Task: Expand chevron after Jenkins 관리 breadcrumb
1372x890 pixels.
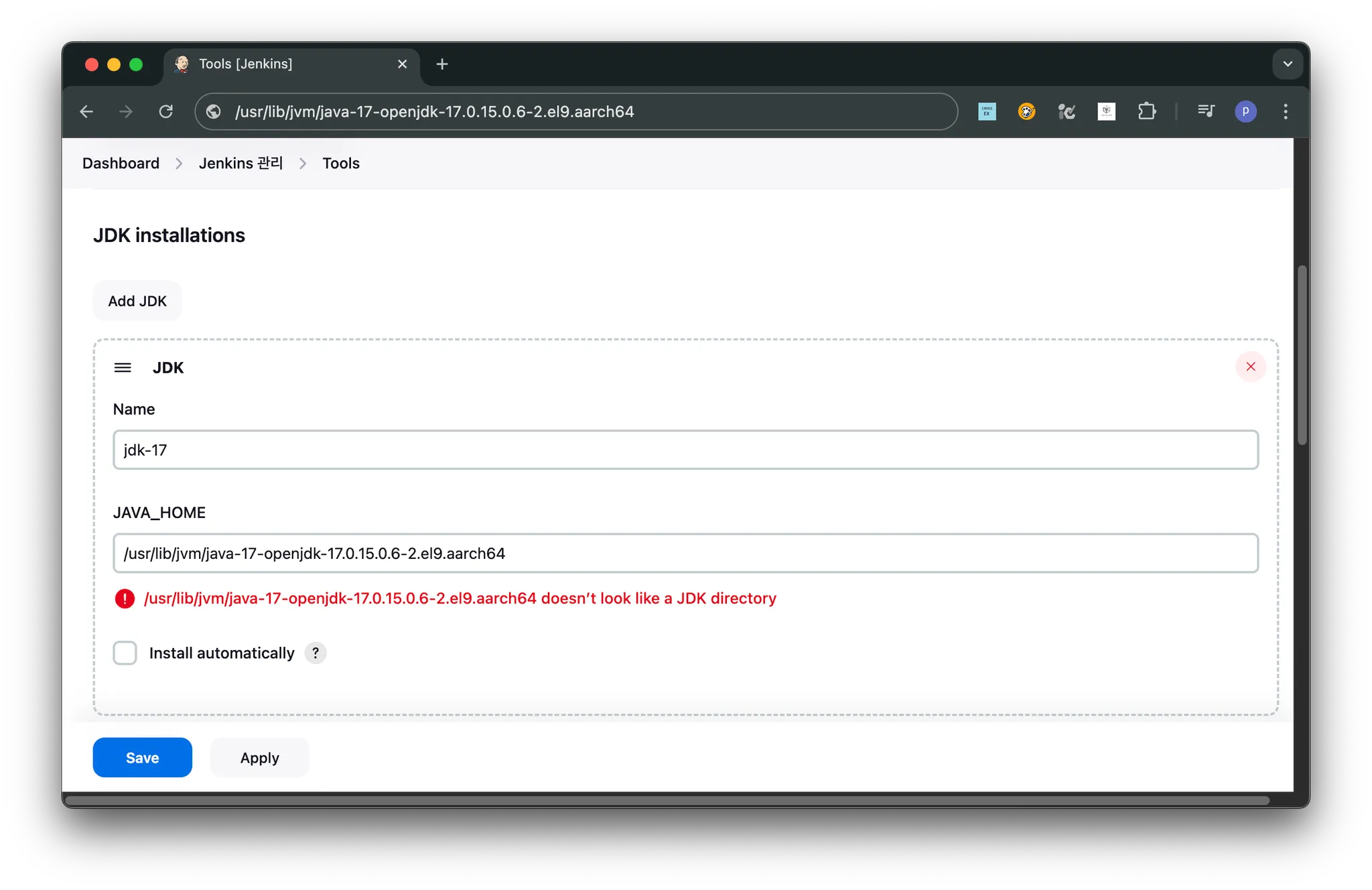Action: point(303,164)
